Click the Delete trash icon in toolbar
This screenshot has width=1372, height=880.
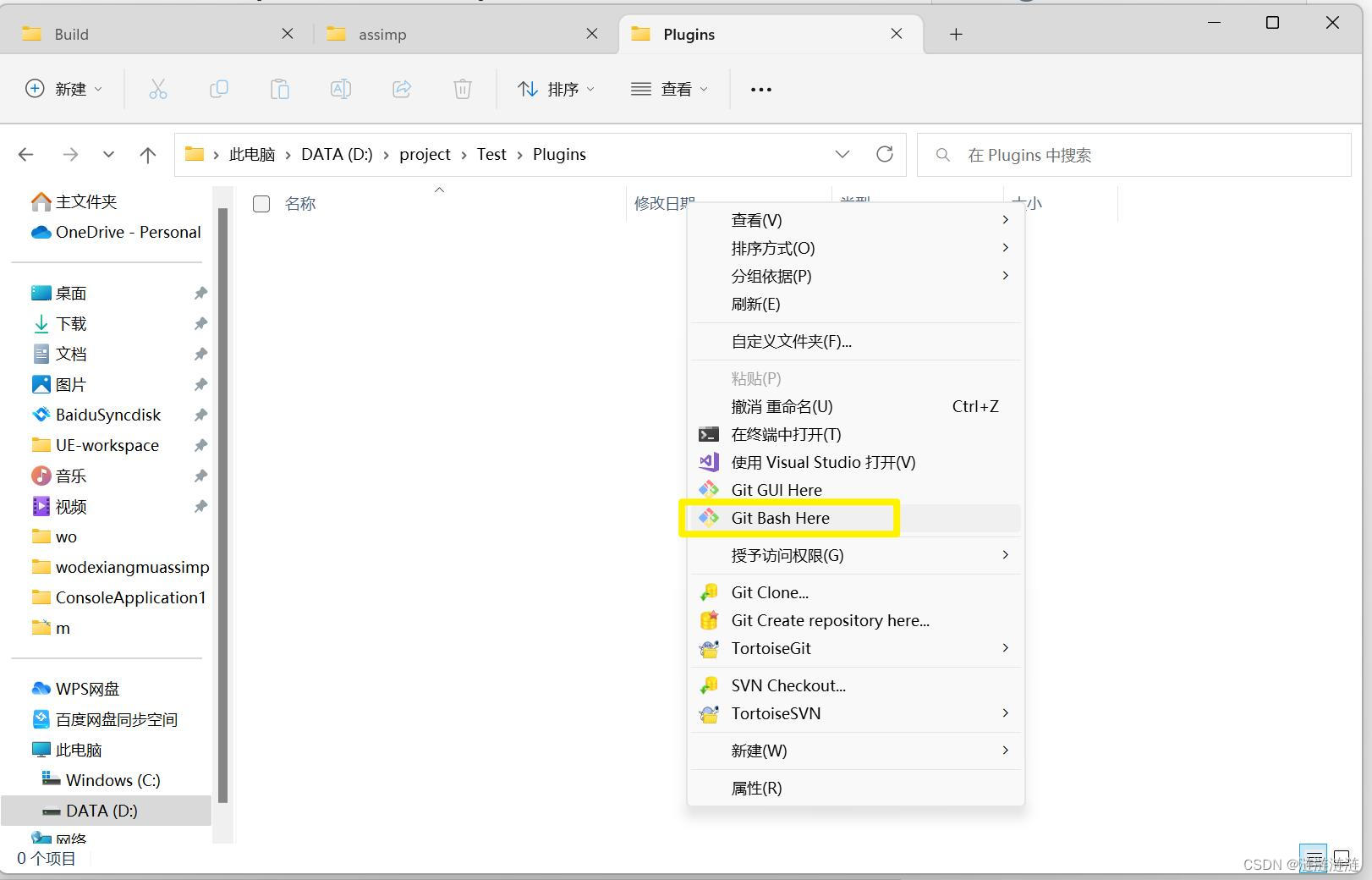[463, 89]
